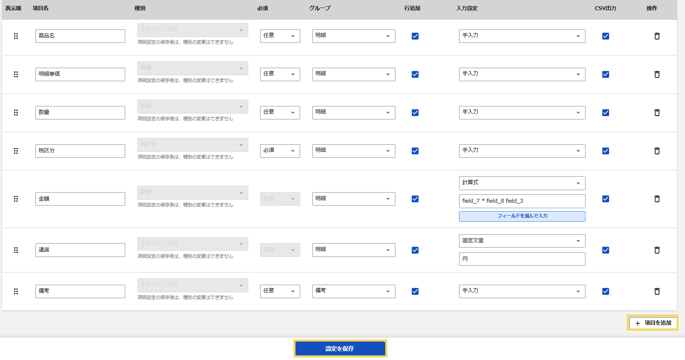This screenshot has height=360, width=685.
Task: Open 必須 dropdown for 数量 row
Action: click(280, 112)
